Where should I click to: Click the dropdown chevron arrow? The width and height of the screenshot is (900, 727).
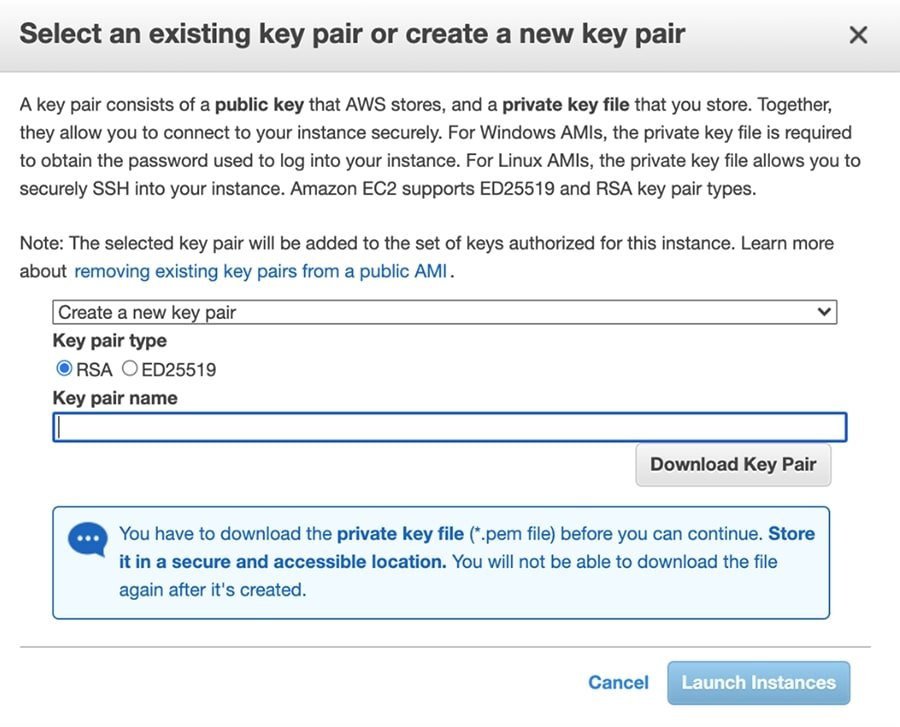[824, 312]
